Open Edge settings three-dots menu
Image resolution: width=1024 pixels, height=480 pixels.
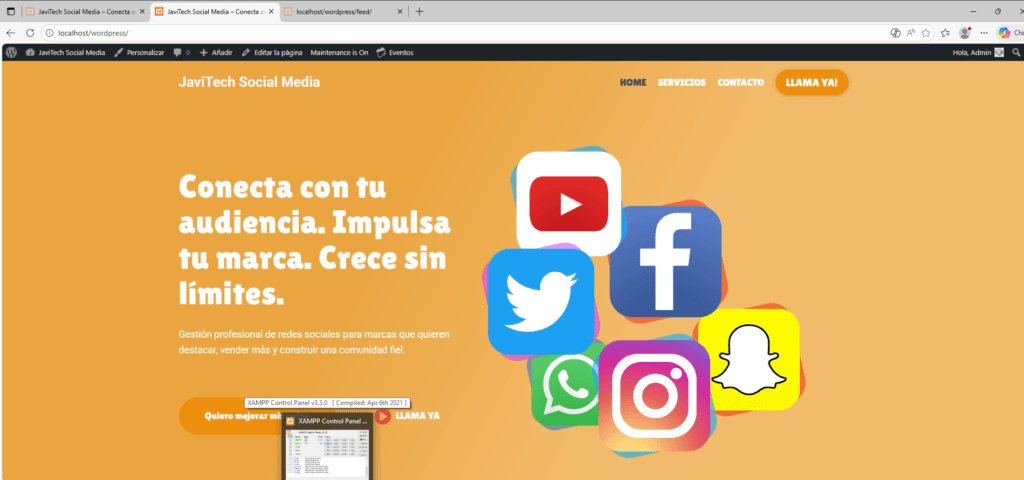coord(983,33)
